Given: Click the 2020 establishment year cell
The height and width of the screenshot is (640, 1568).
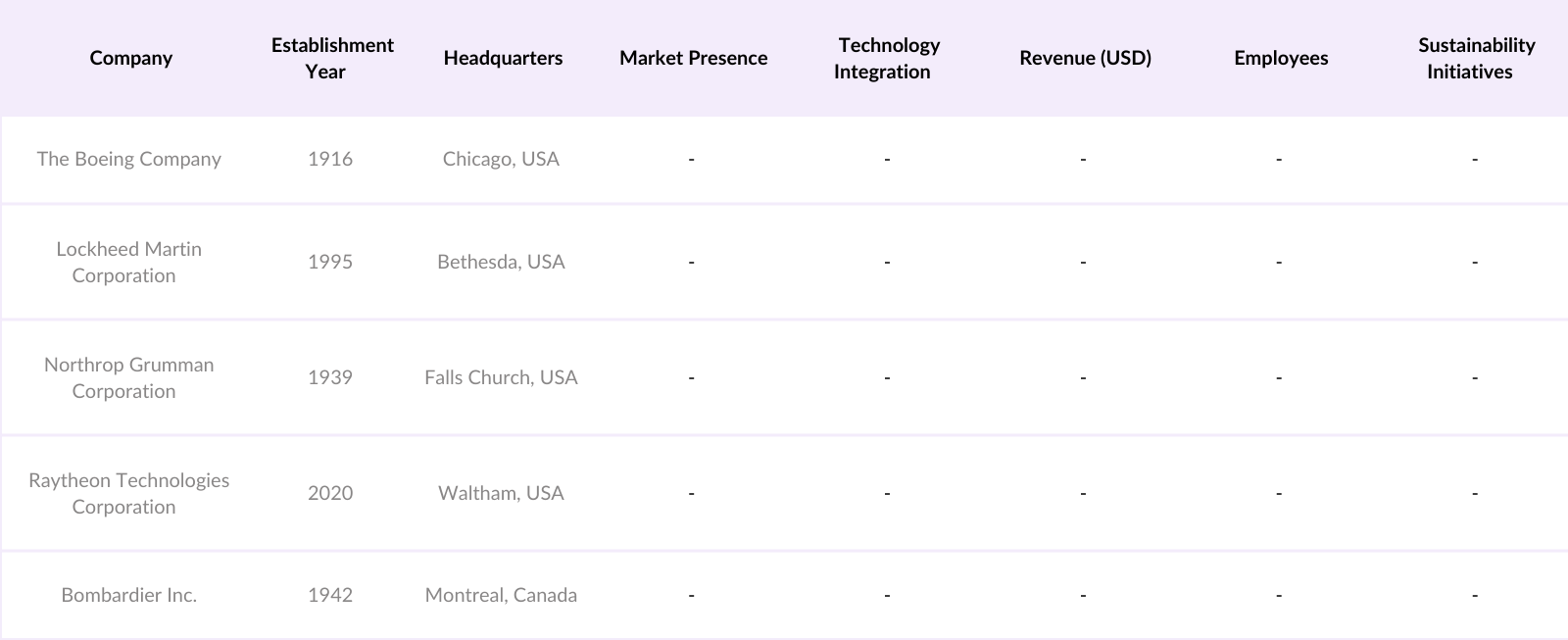Looking at the screenshot, I should 330,493.
